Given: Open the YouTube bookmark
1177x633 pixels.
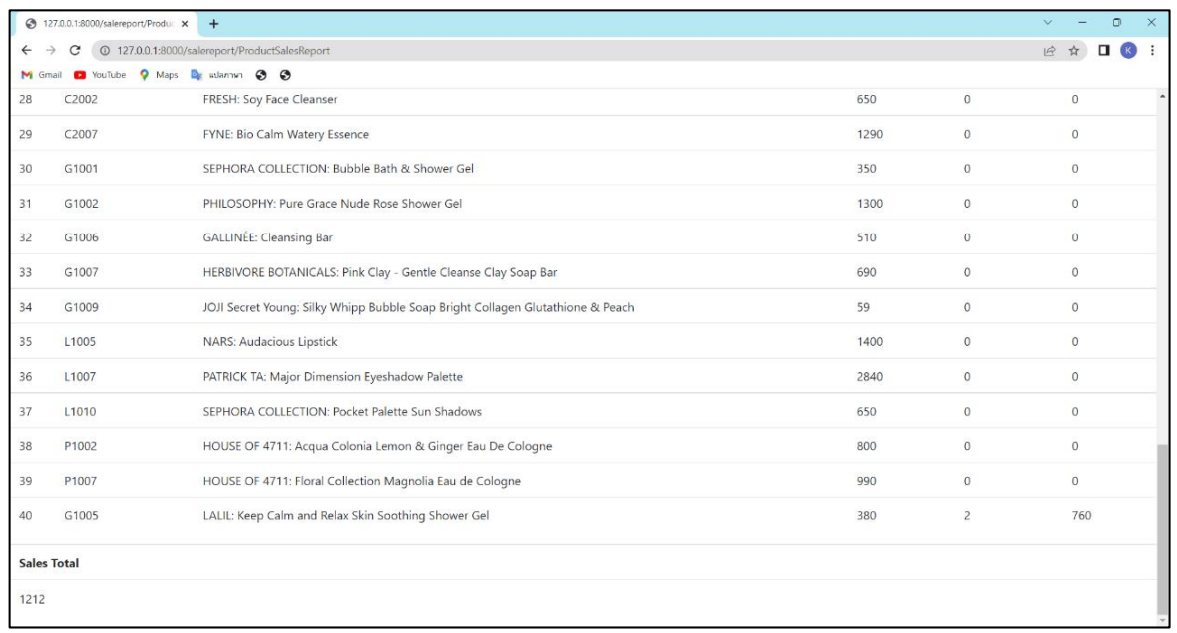Looking at the screenshot, I should click(x=95, y=73).
